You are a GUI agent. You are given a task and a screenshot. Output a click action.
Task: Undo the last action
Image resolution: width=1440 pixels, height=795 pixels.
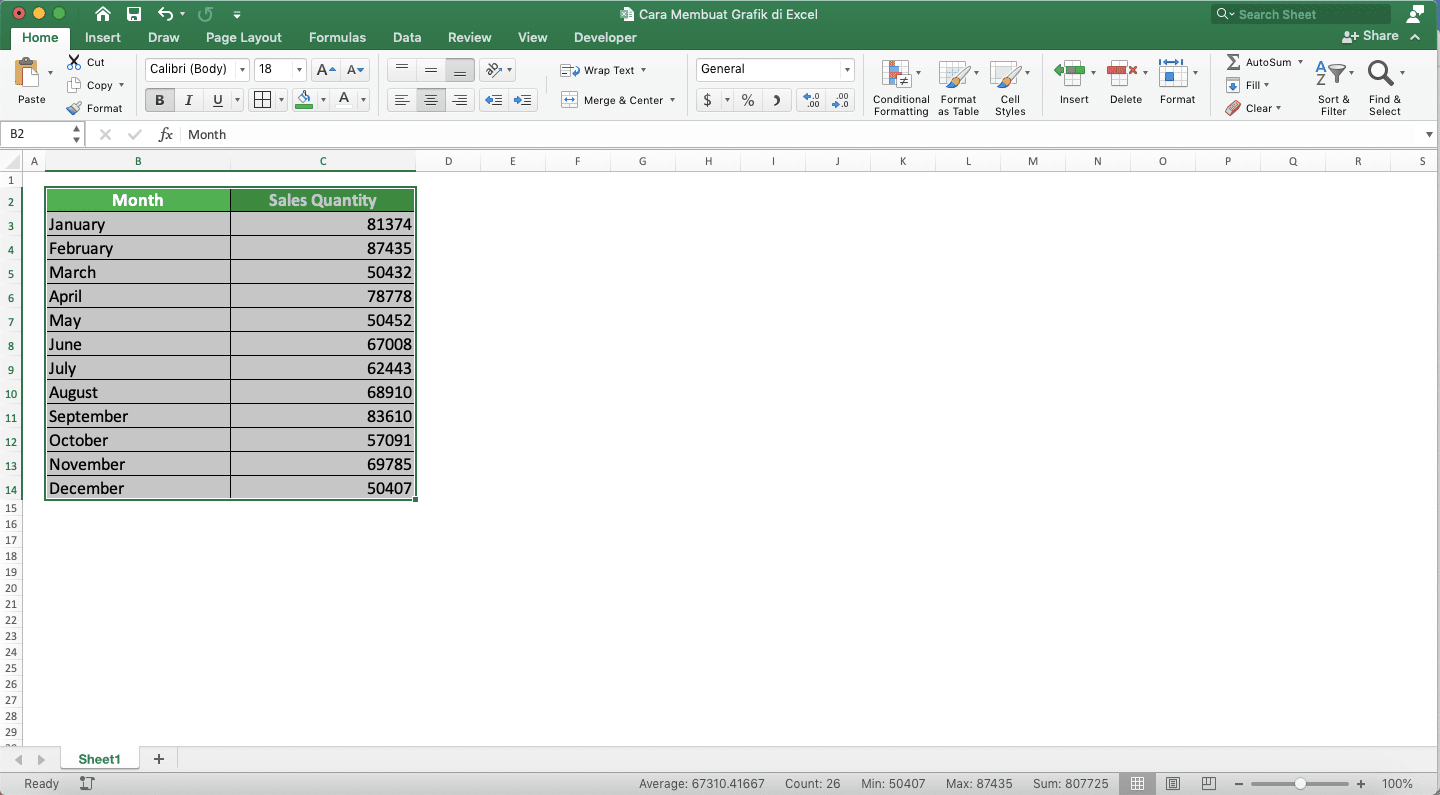(x=166, y=14)
